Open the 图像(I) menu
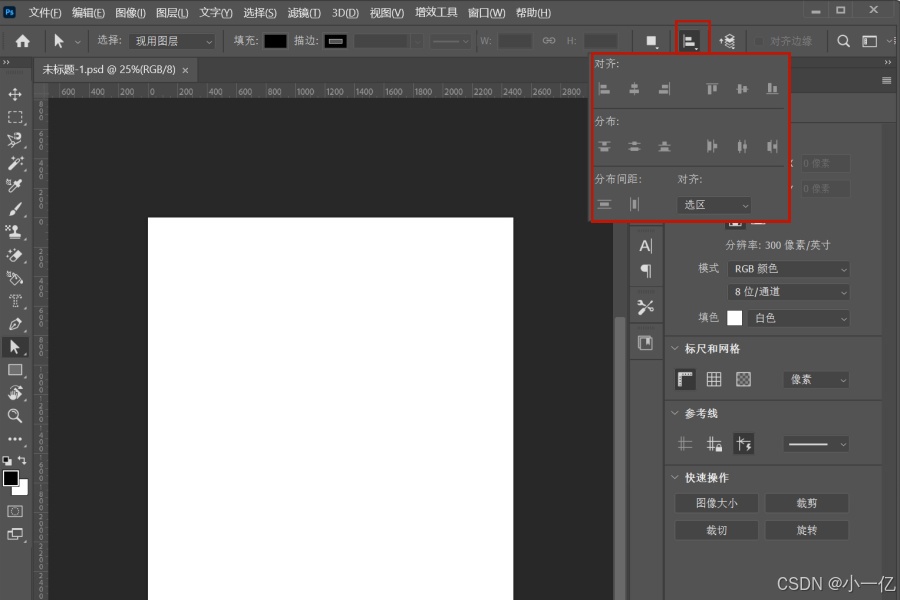900x600 pixels. pos(130,13)
